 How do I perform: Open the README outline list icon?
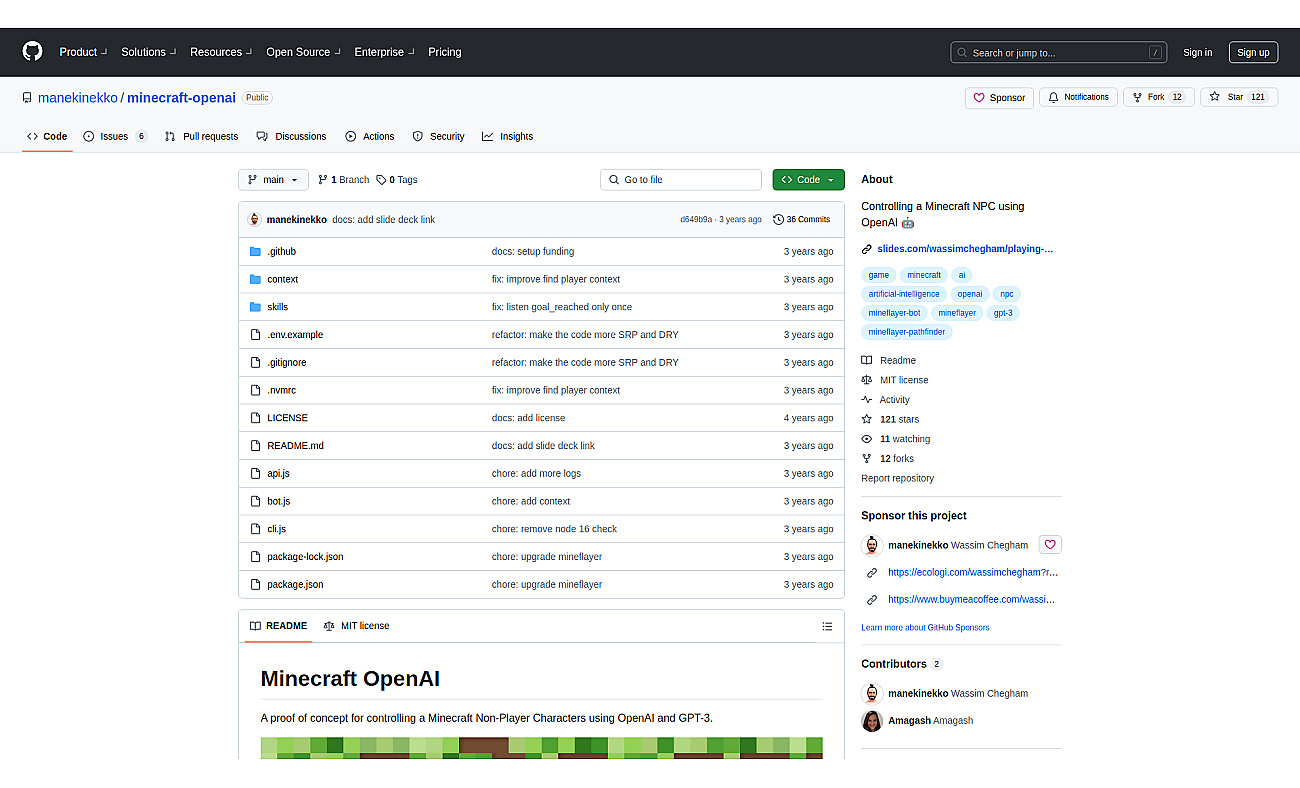click(827, 626)
